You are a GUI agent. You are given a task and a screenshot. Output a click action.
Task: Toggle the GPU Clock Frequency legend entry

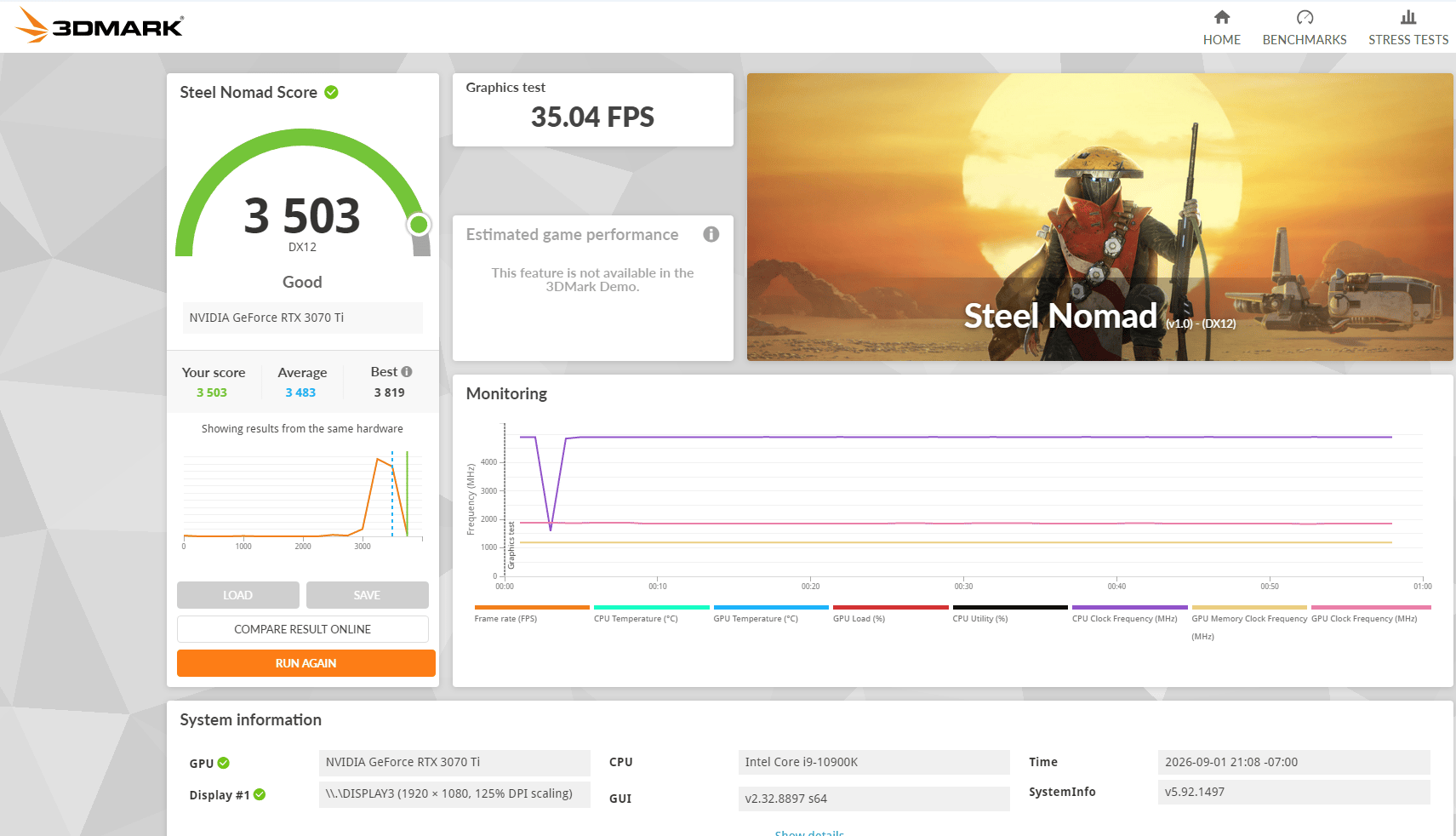tap(1371, 614)
